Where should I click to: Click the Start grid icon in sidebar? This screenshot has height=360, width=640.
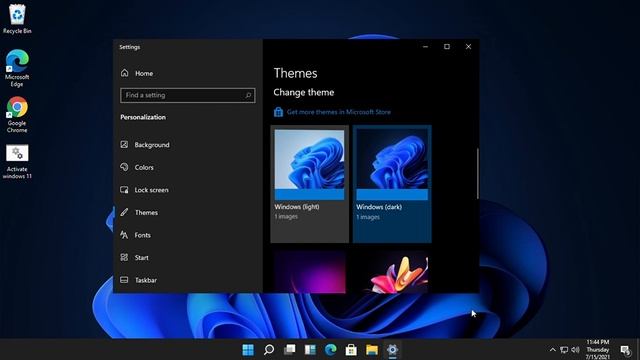(124, 257)
